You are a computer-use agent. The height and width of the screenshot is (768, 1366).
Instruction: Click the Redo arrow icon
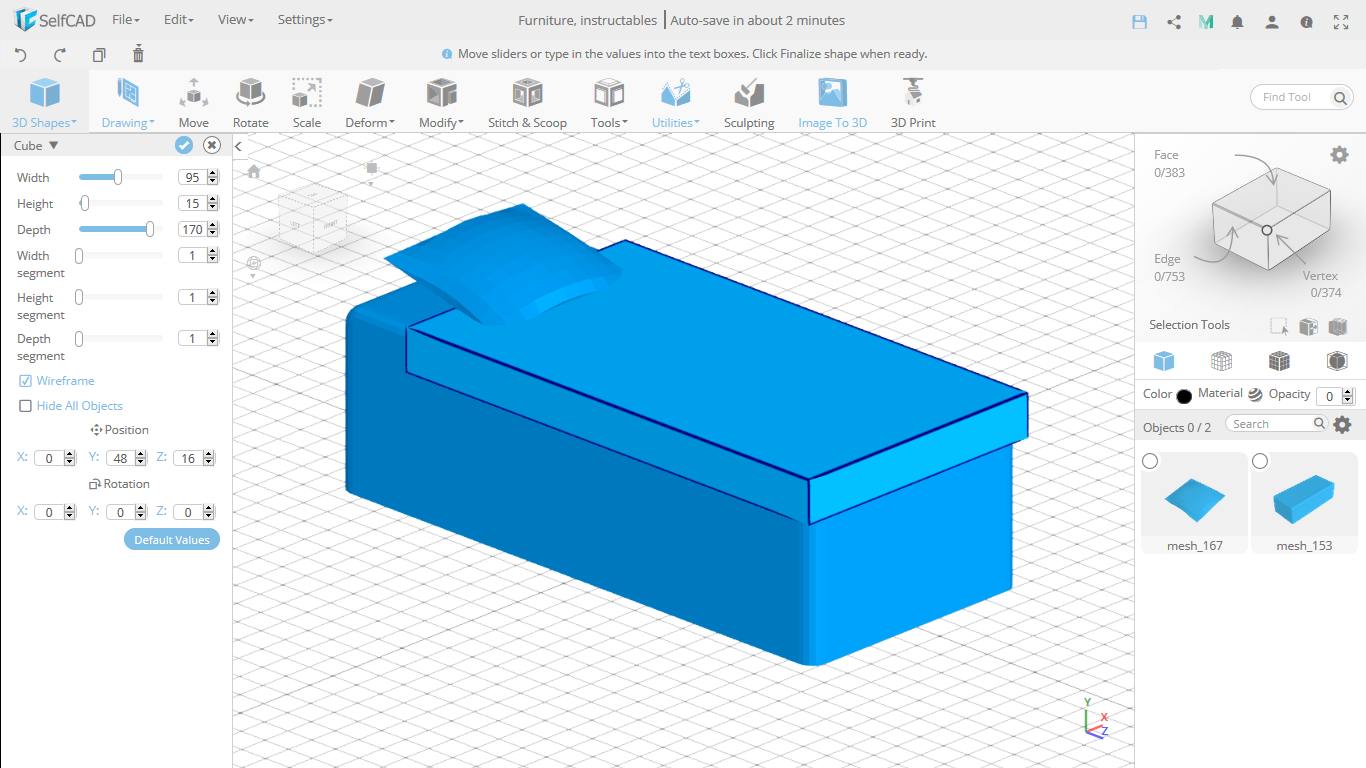60,55
